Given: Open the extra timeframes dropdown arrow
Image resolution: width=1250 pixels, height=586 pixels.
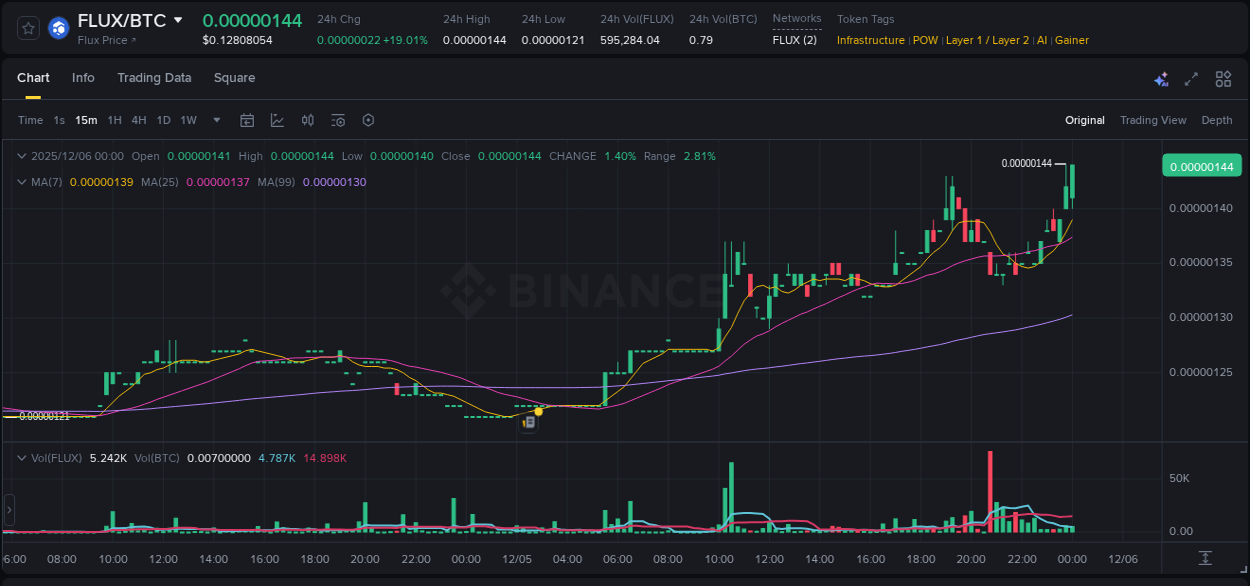Looking at the screenshot, I should point(215,120).
